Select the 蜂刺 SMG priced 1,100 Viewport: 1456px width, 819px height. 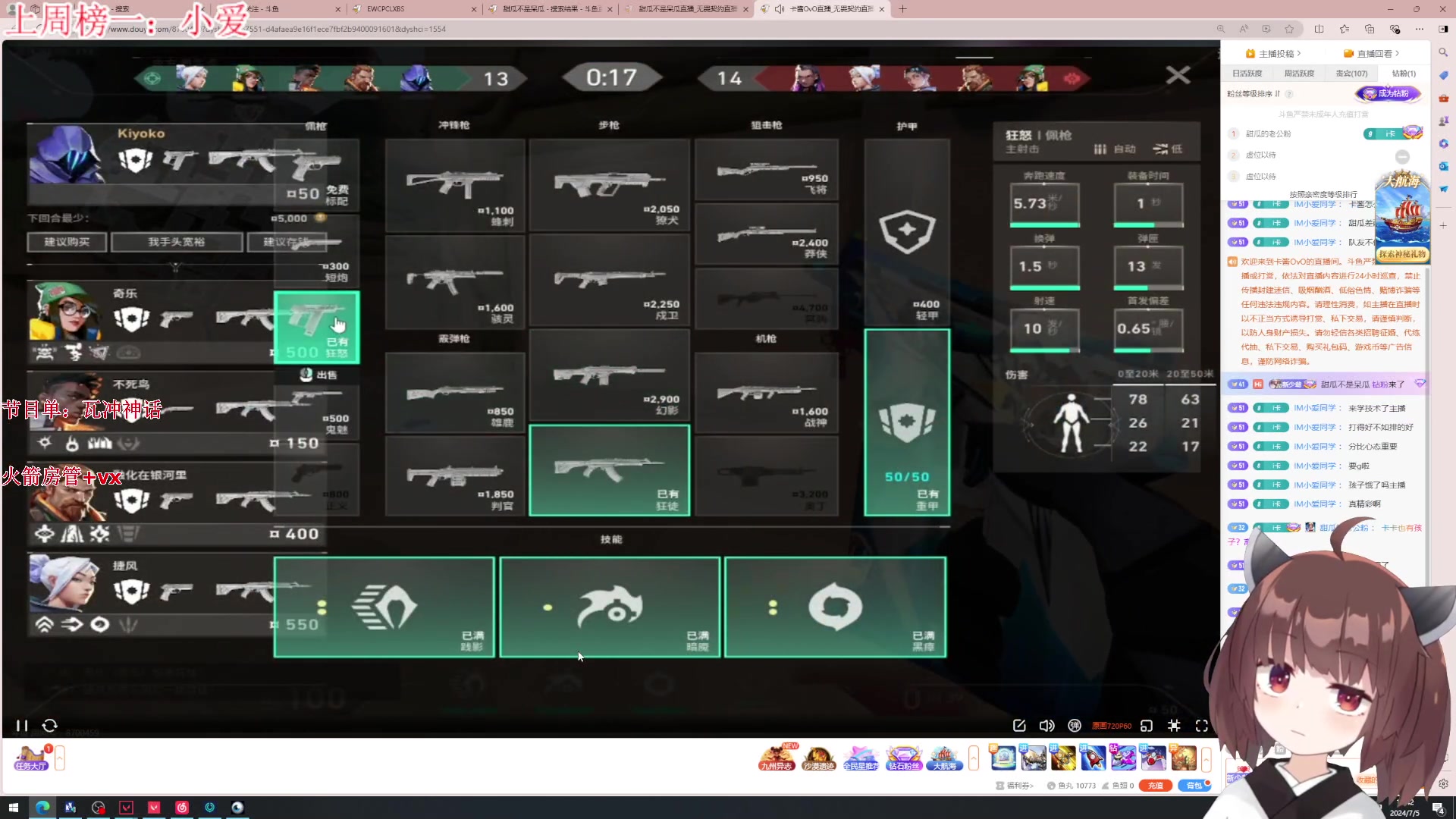tap(455, 185)
